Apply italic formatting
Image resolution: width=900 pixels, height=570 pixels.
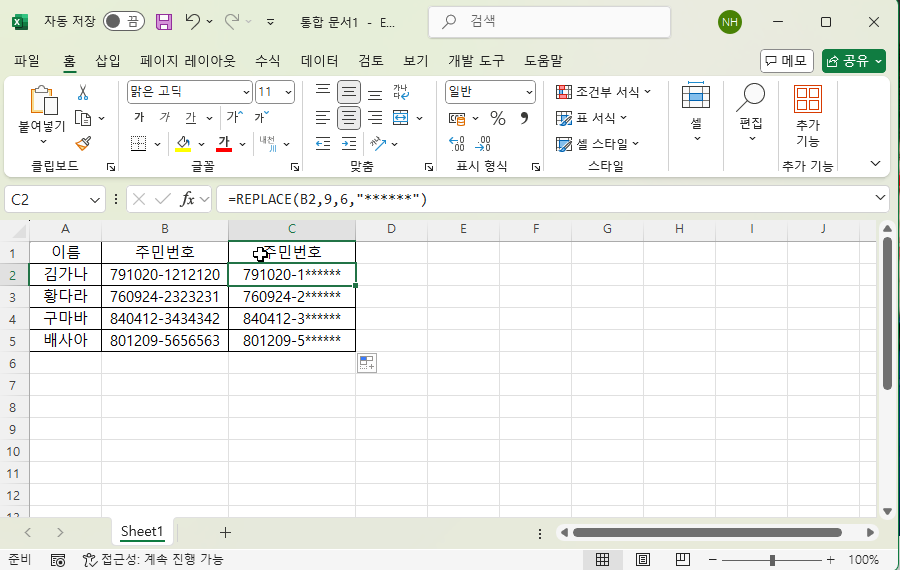[165, 117]
